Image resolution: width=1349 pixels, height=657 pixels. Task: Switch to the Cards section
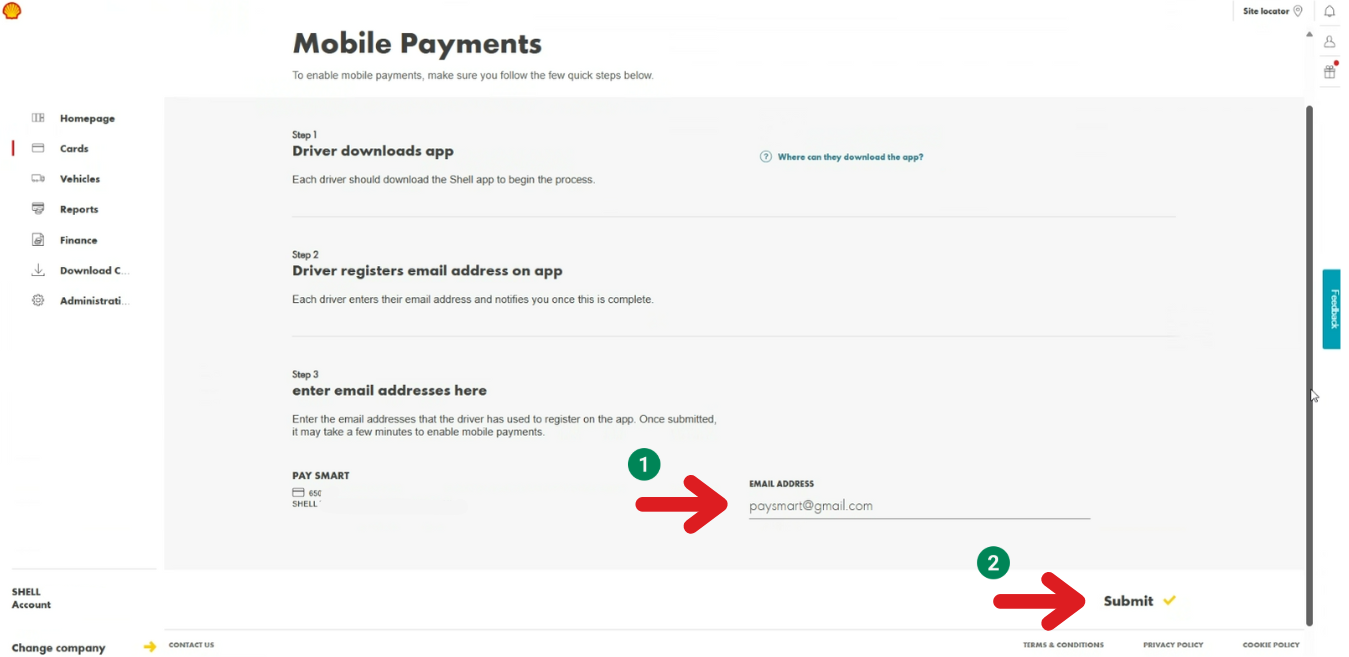click(40, 148)
